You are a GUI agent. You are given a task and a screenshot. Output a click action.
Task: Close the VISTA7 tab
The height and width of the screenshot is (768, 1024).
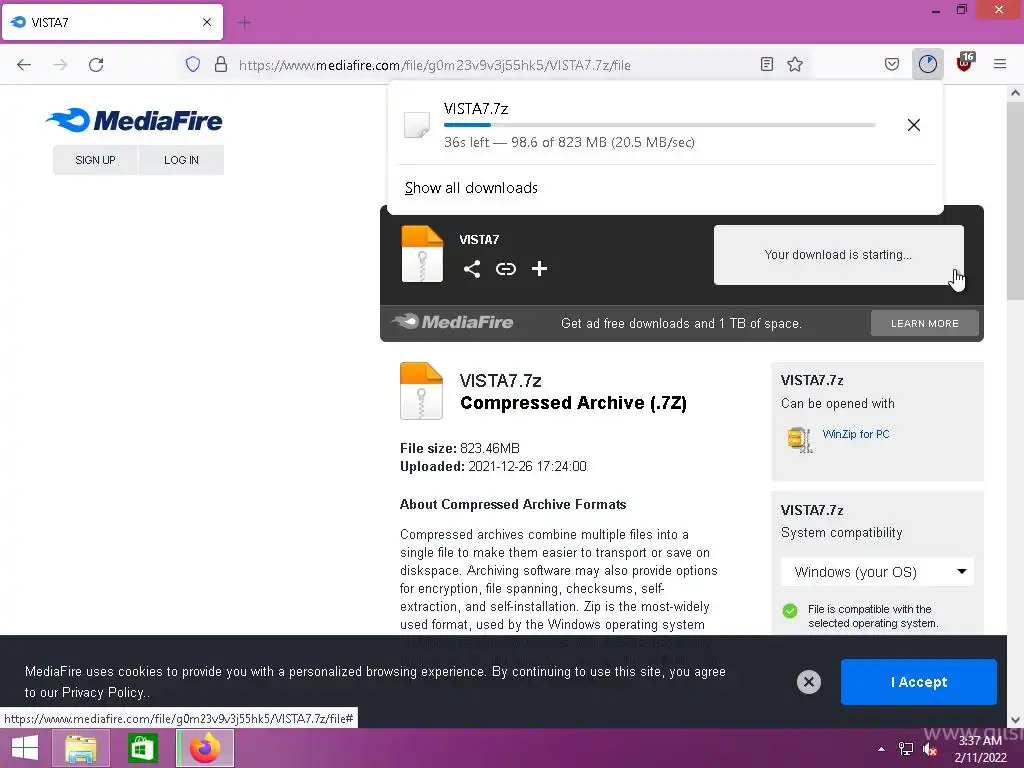click(x=207, y=22)
